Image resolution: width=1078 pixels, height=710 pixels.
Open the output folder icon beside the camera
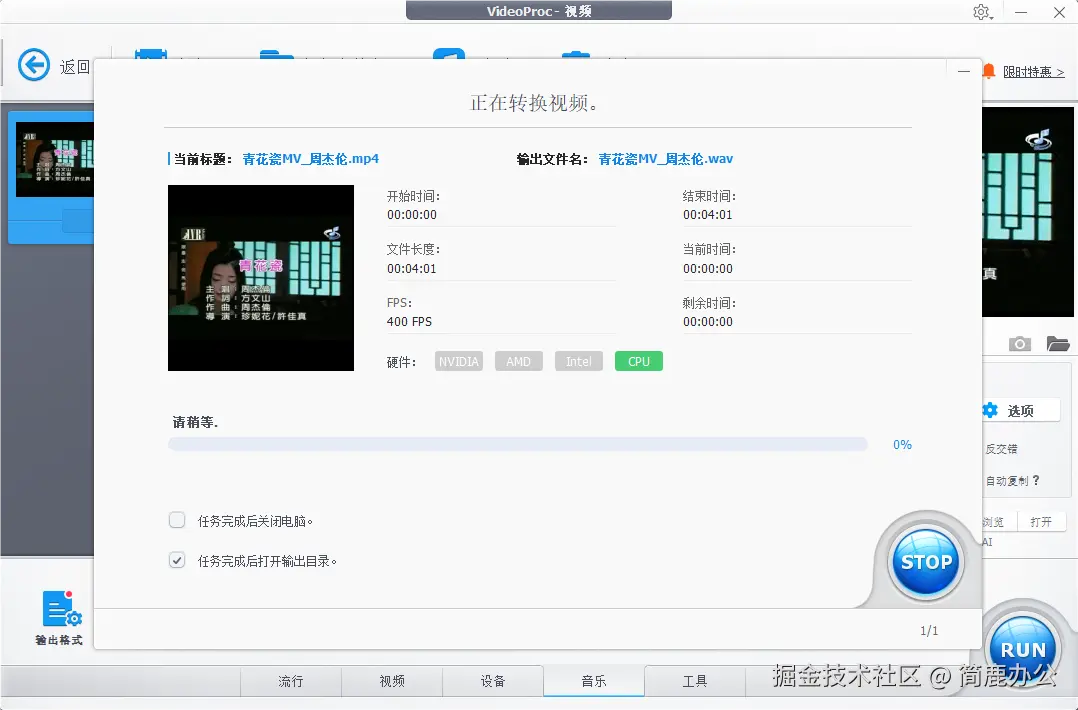coord(1056,343)
